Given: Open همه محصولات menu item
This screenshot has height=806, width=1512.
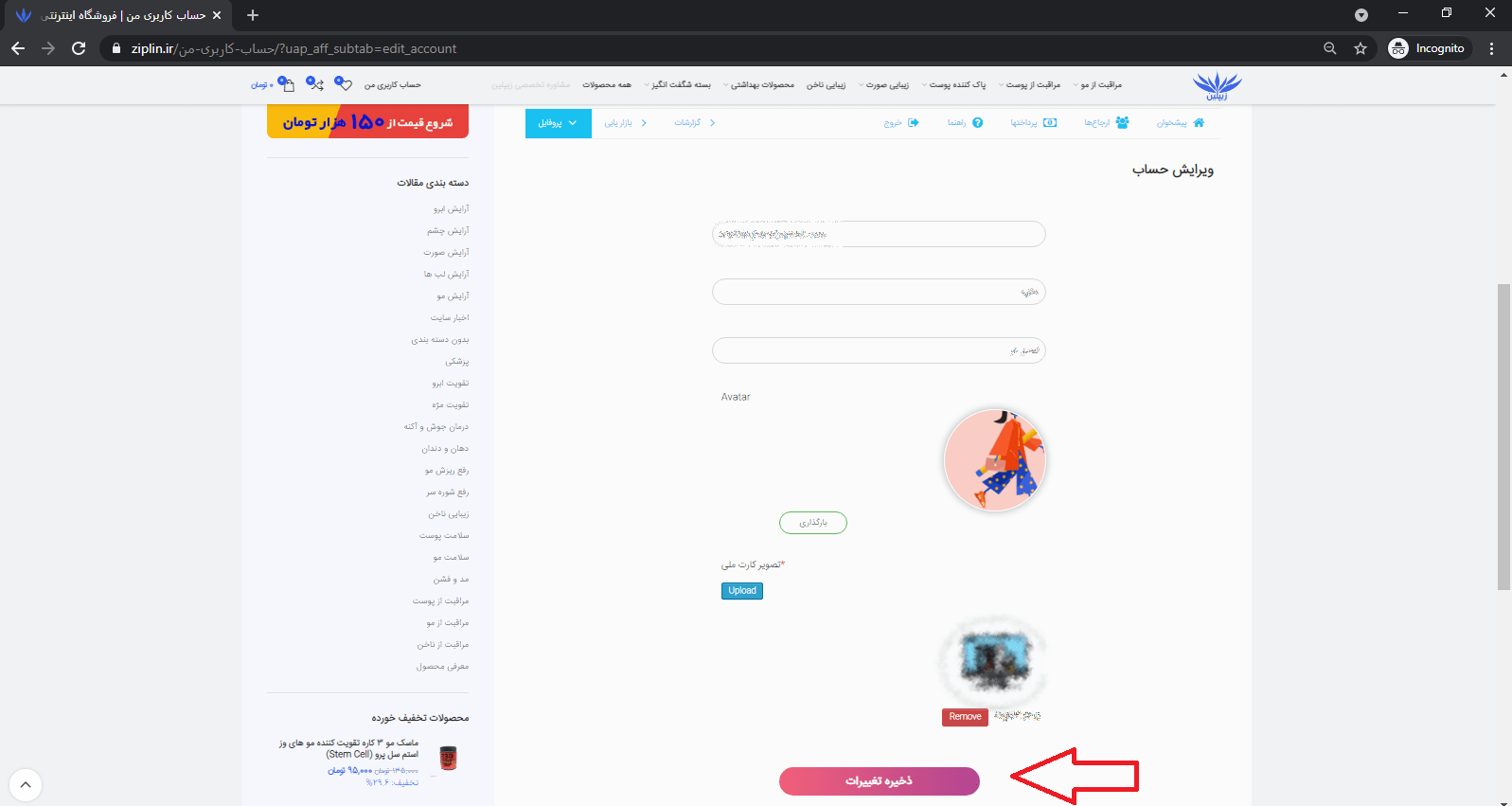Looking at the screenshot, I should (607, 85).
